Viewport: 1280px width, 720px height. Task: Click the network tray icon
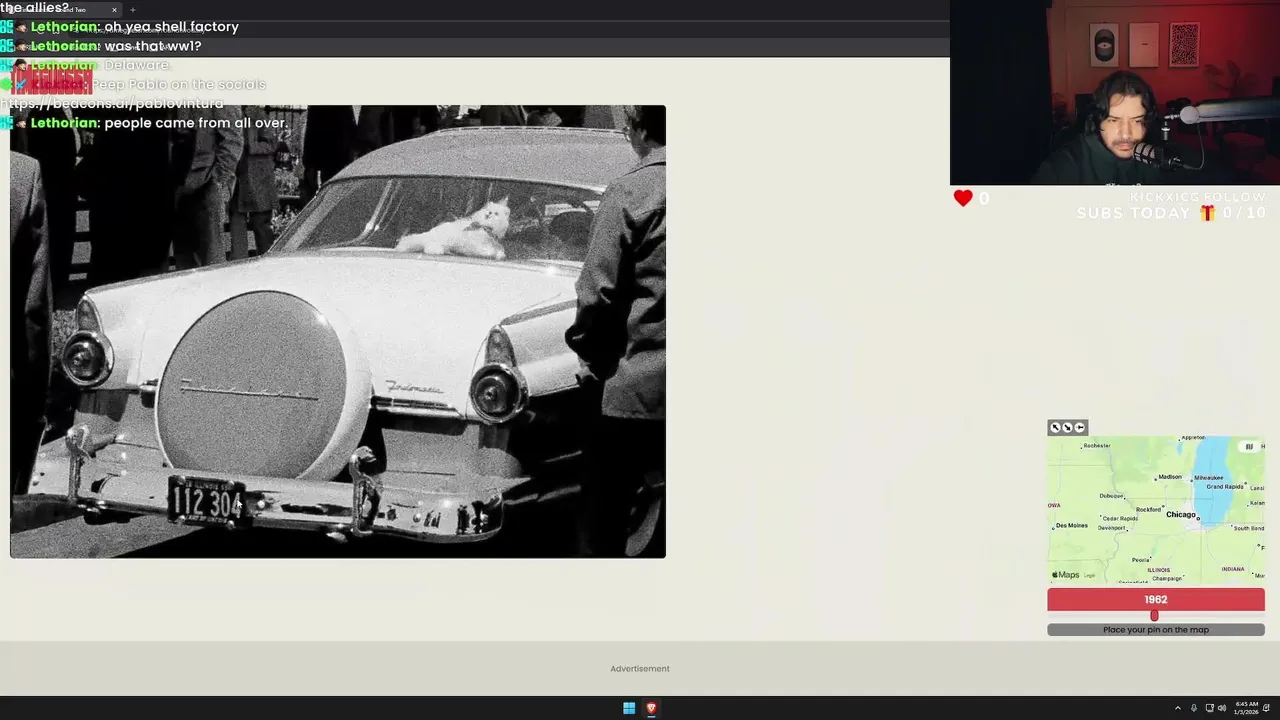[x=1209, y=708]
